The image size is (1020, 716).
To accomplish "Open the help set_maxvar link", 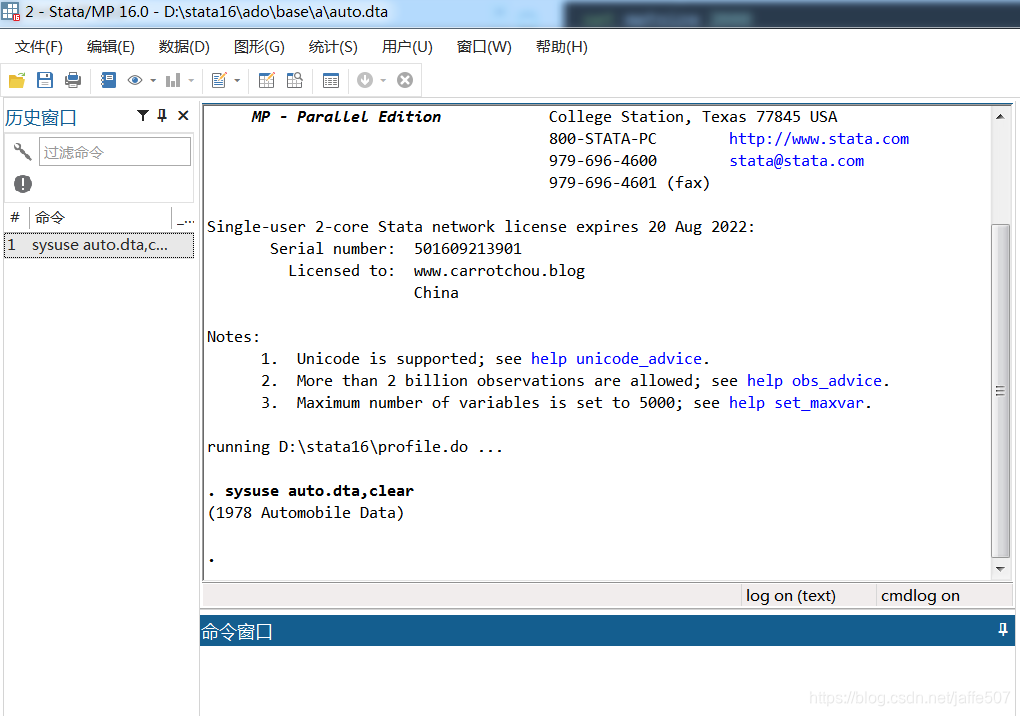I will [x=796, y=403].
